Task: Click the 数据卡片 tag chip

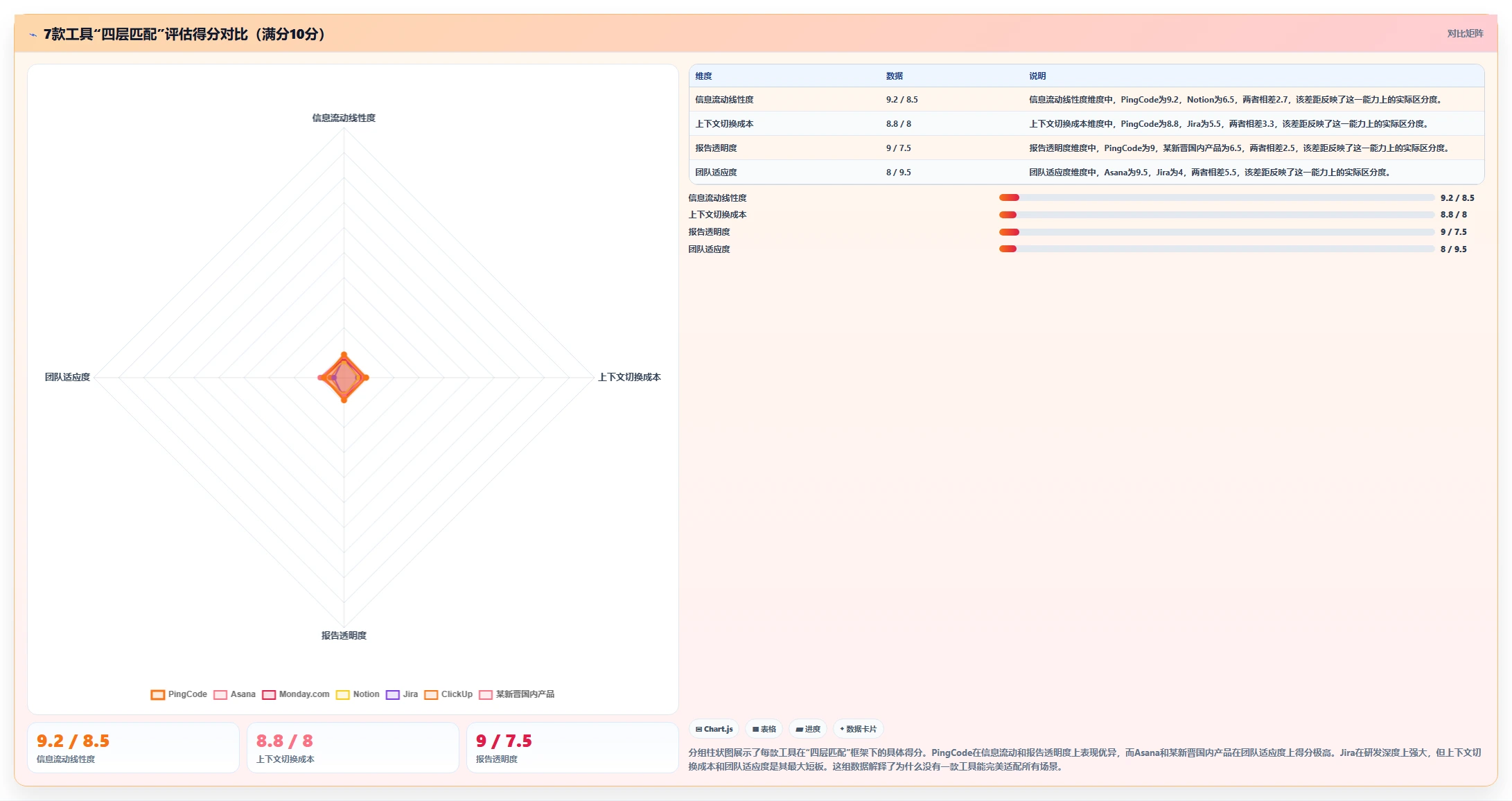Action: 858,729
